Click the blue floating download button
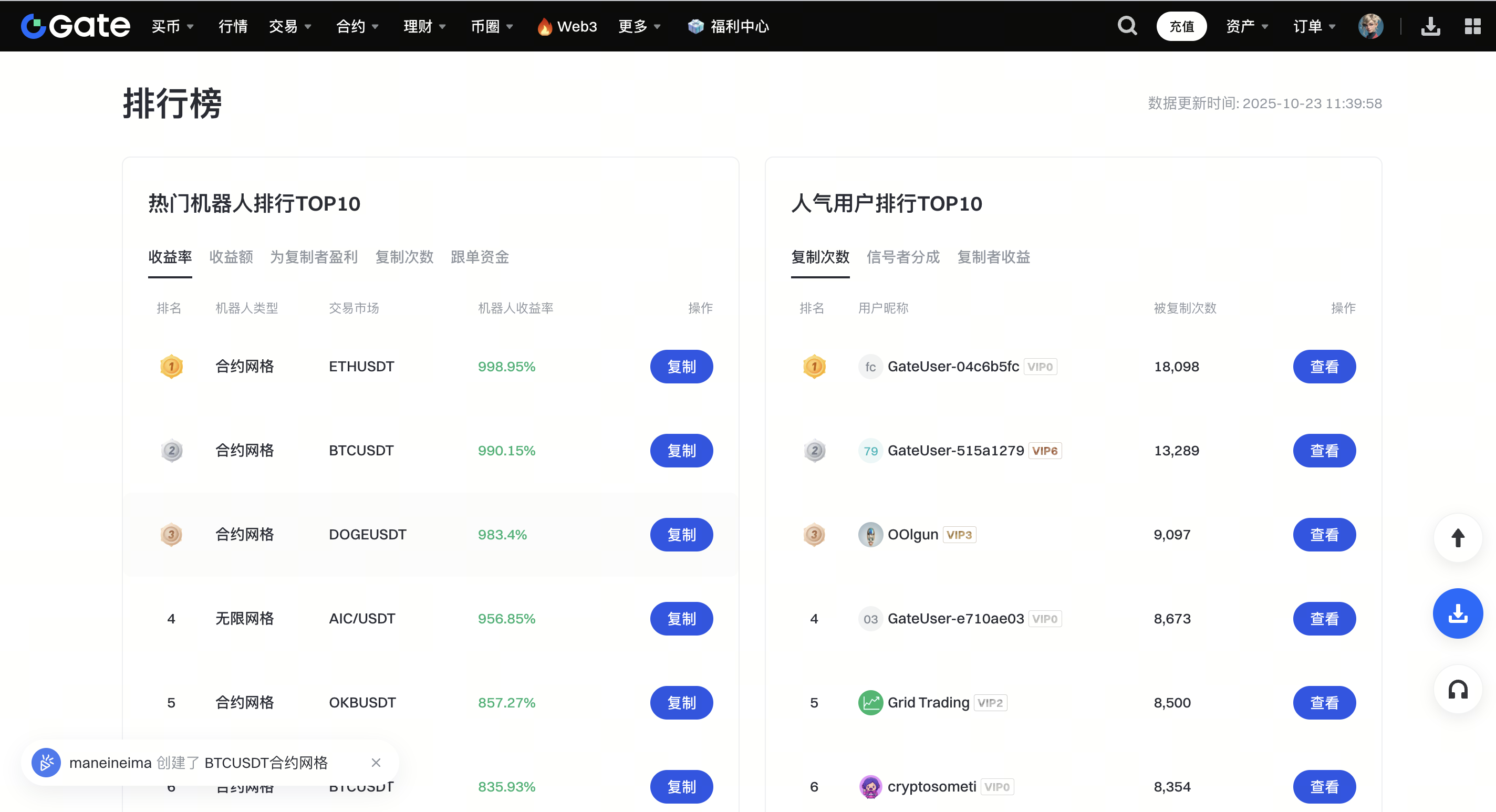The height and width of the screenshot is (812, 1496). coord(1457,613)
